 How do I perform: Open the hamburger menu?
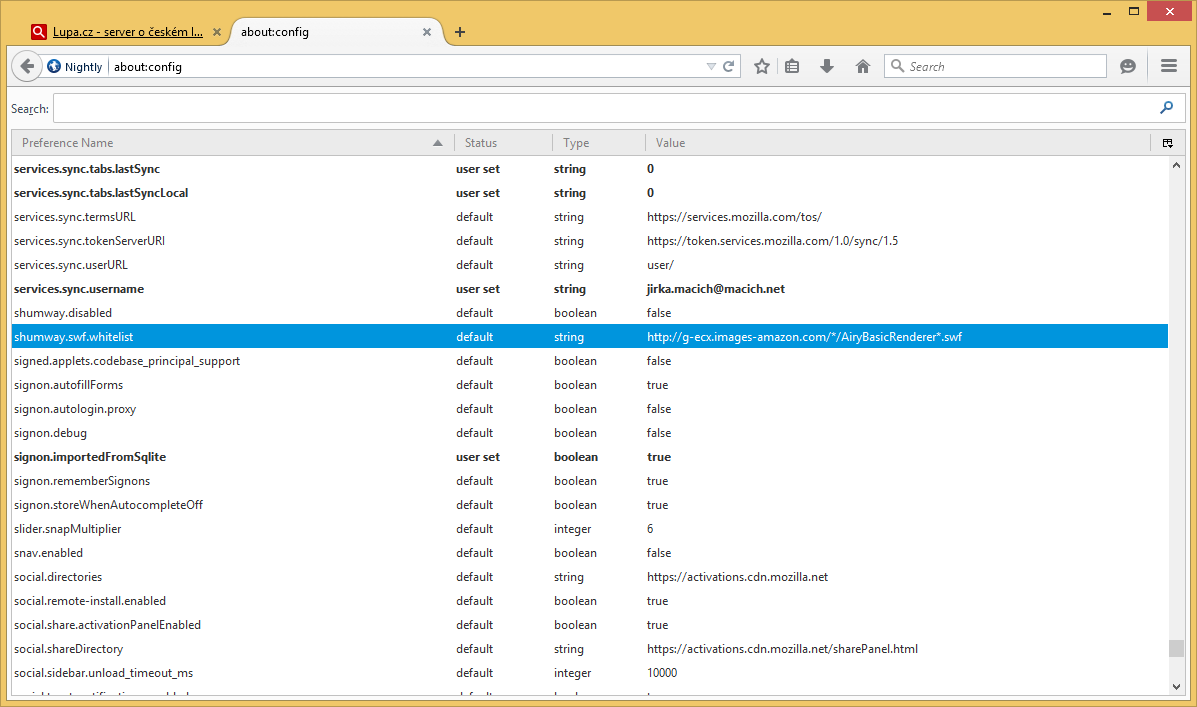[1169, 67]
